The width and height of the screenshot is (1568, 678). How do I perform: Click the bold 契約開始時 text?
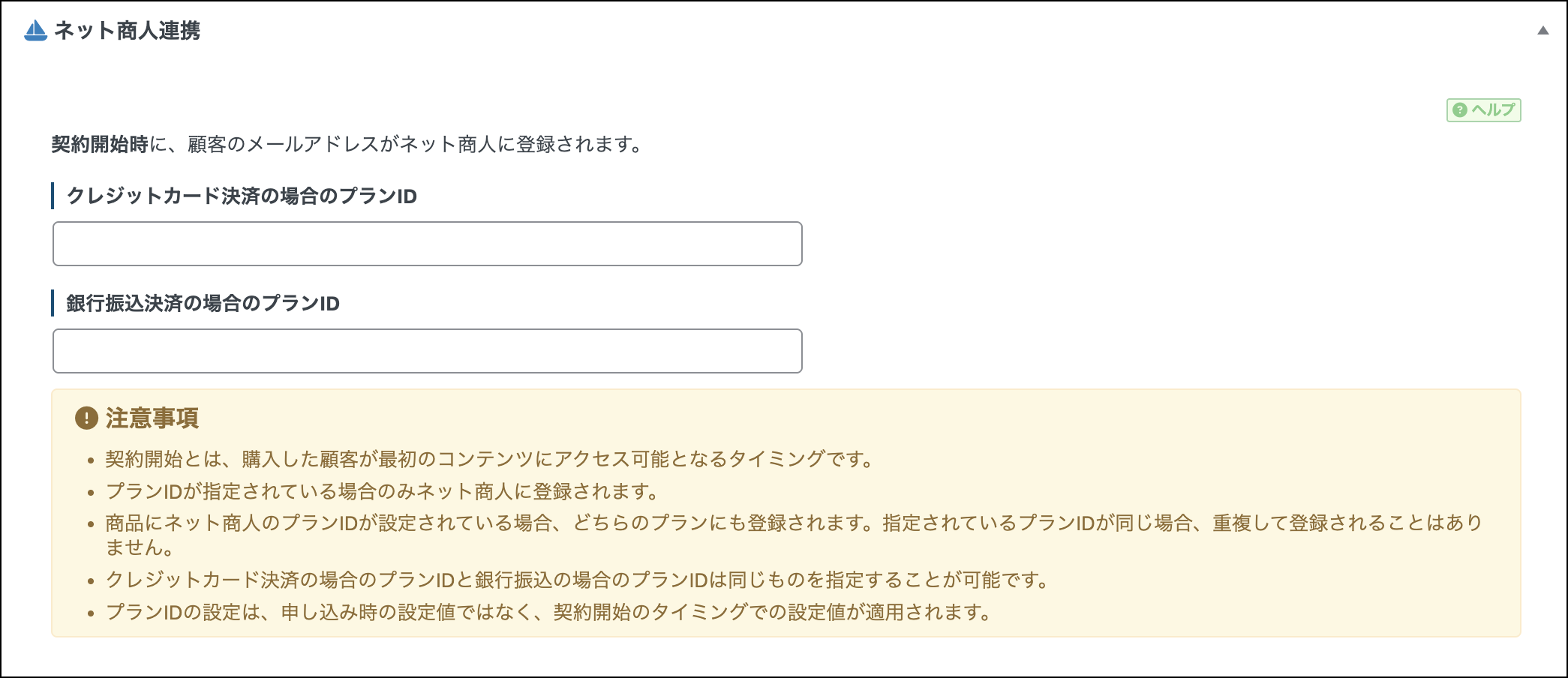click(x=100, y=144)
